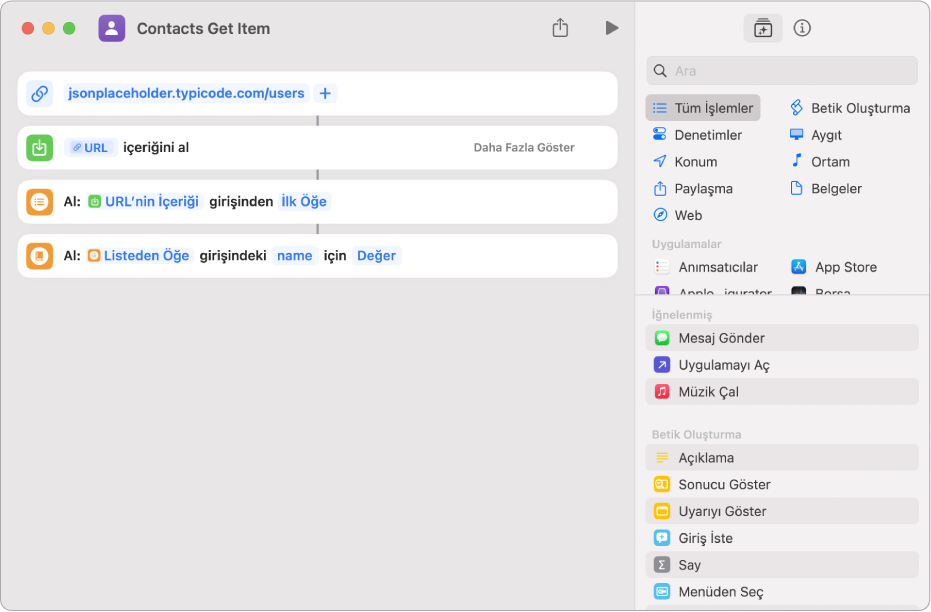Expand Daha Fazla Göster options

[524, 147]
